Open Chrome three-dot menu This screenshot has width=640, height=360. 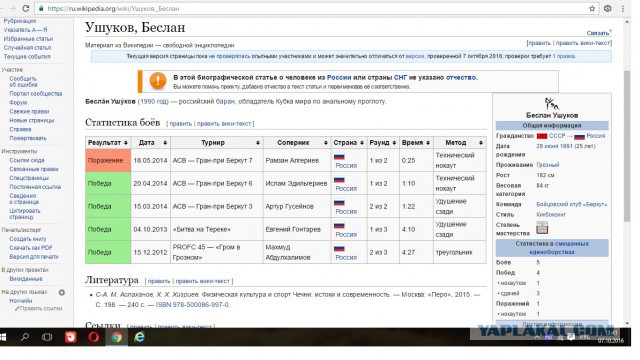point(623,9)
